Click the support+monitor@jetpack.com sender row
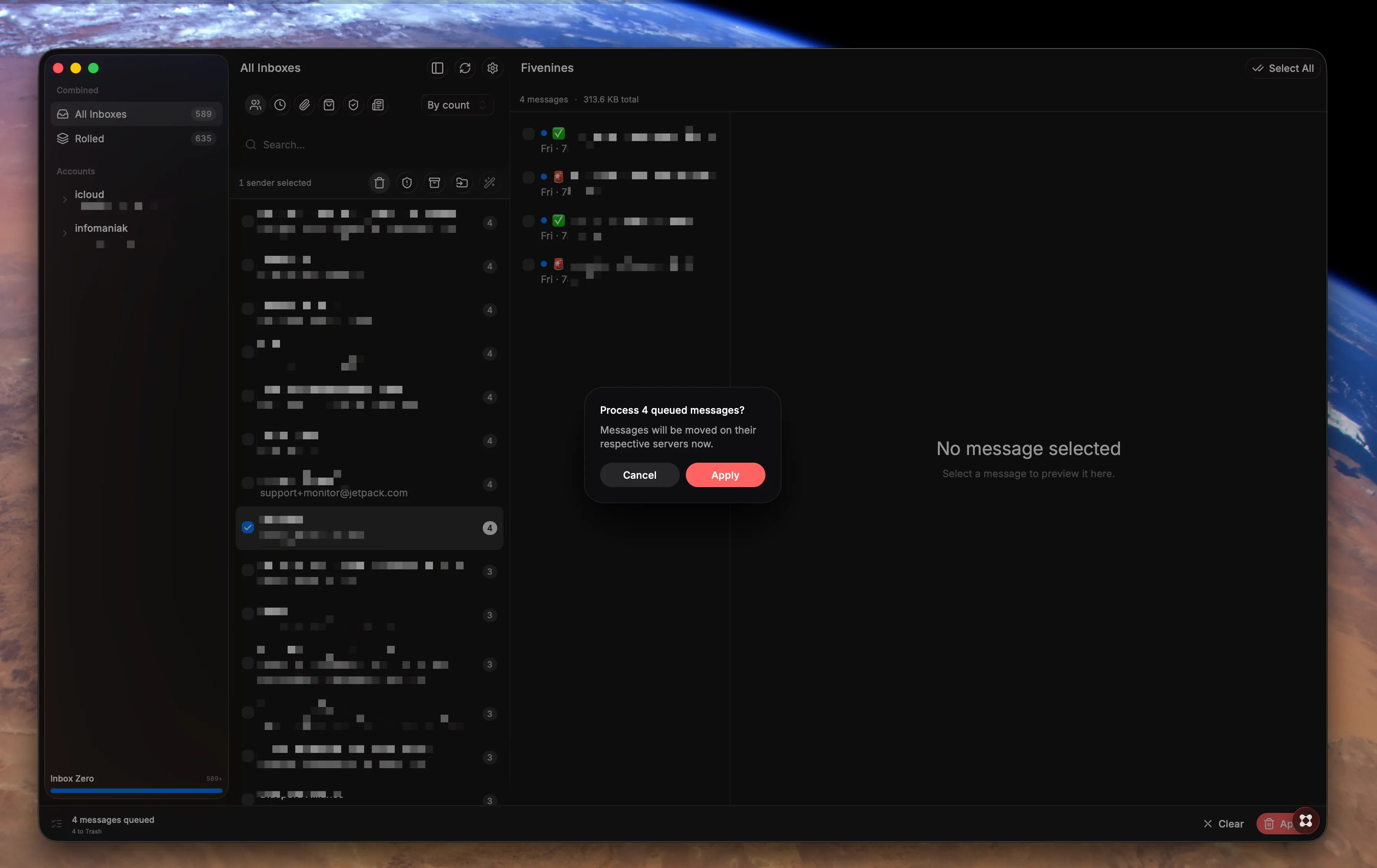 click(369, 484)
